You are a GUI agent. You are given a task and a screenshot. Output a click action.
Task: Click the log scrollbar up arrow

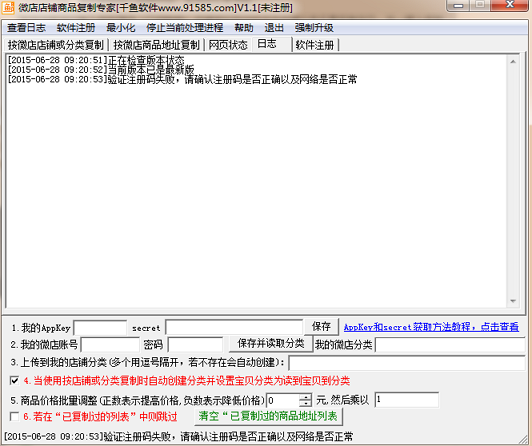tap(513, 61)
